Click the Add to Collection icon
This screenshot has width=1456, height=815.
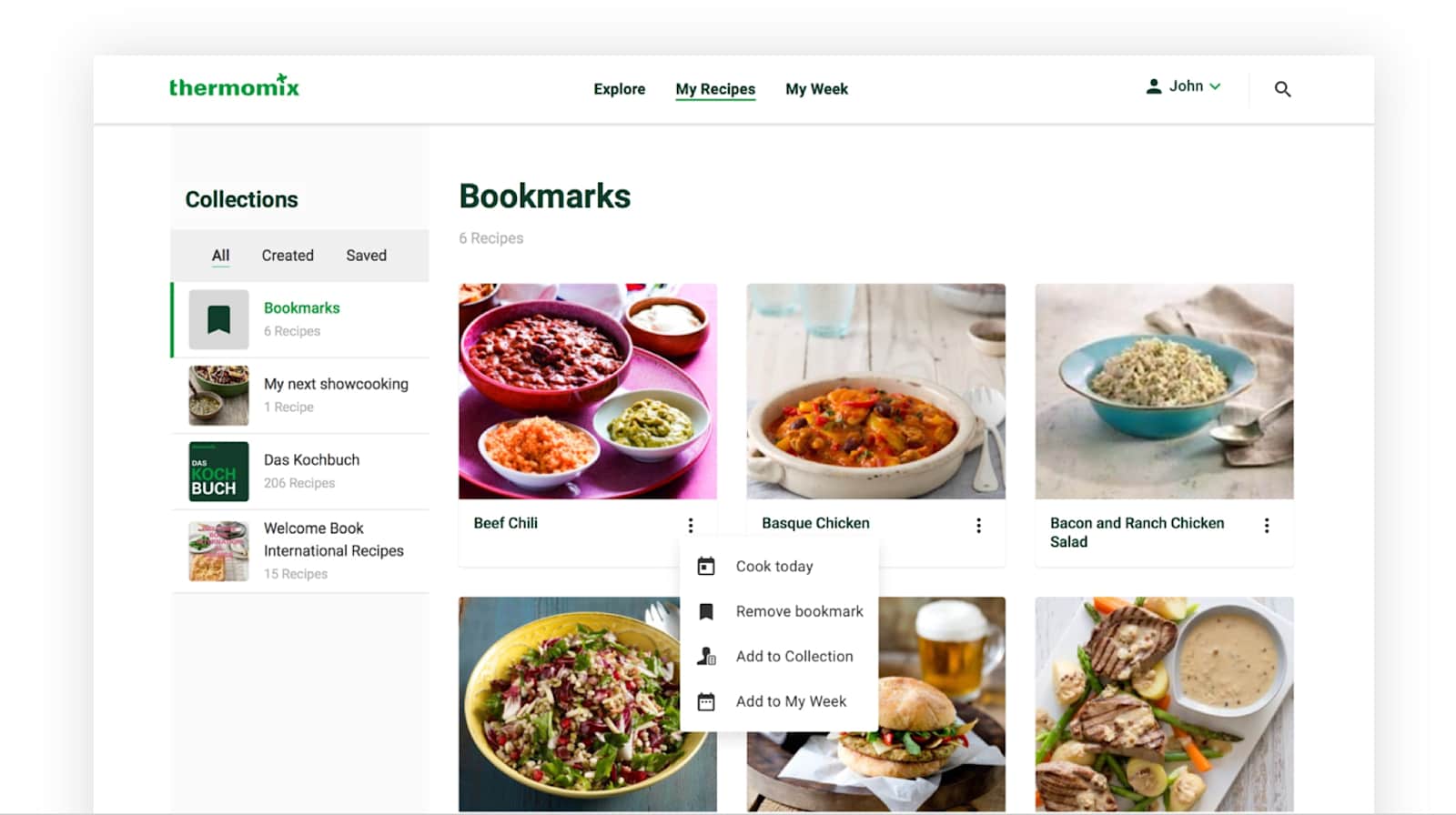point(706,656)
